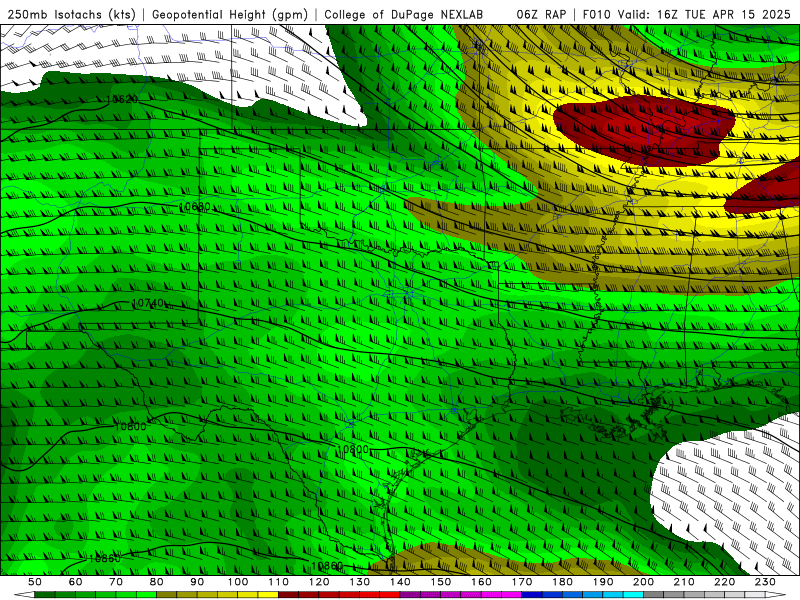Pick the dark blue swatch below the 180 value
800x600 pixels.
pos(532,595)
